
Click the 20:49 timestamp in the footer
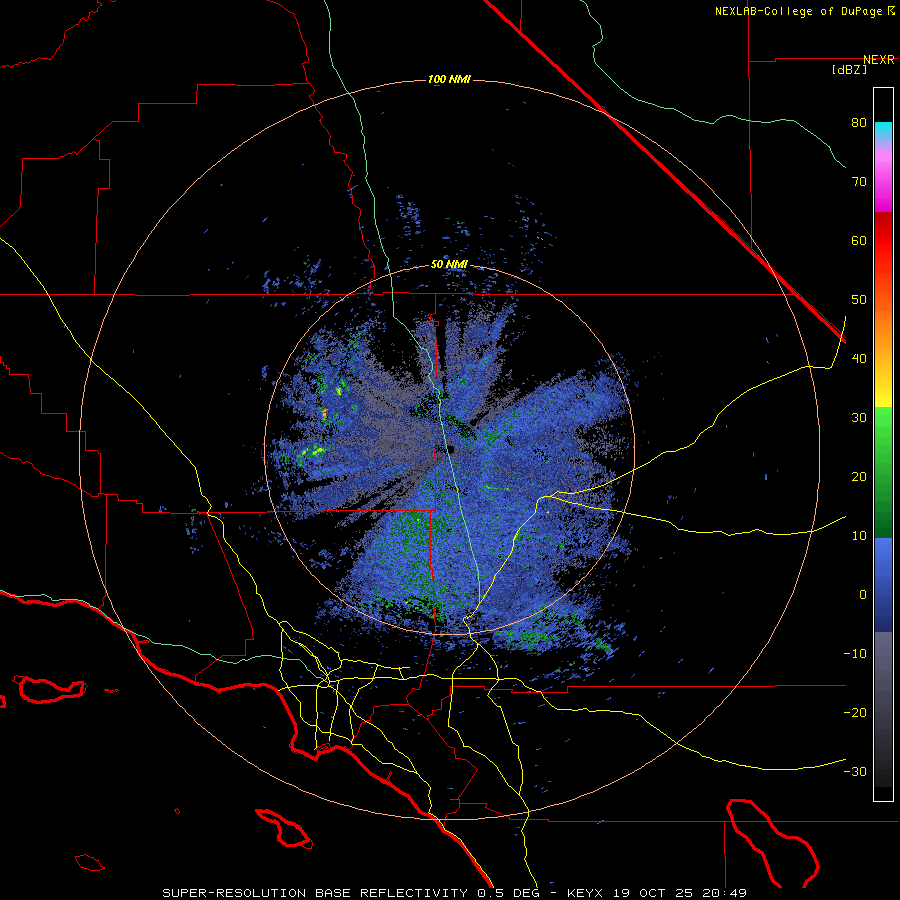(726, 893)
